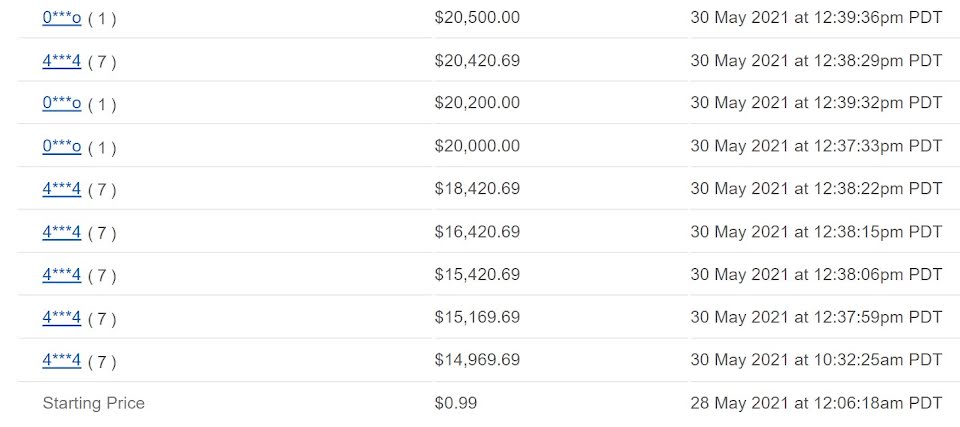The width and height of the screenshot is (960, 427).
Task: Open bidder 4***4 on the $18,420.69 bid
Action: pos(61,189)
